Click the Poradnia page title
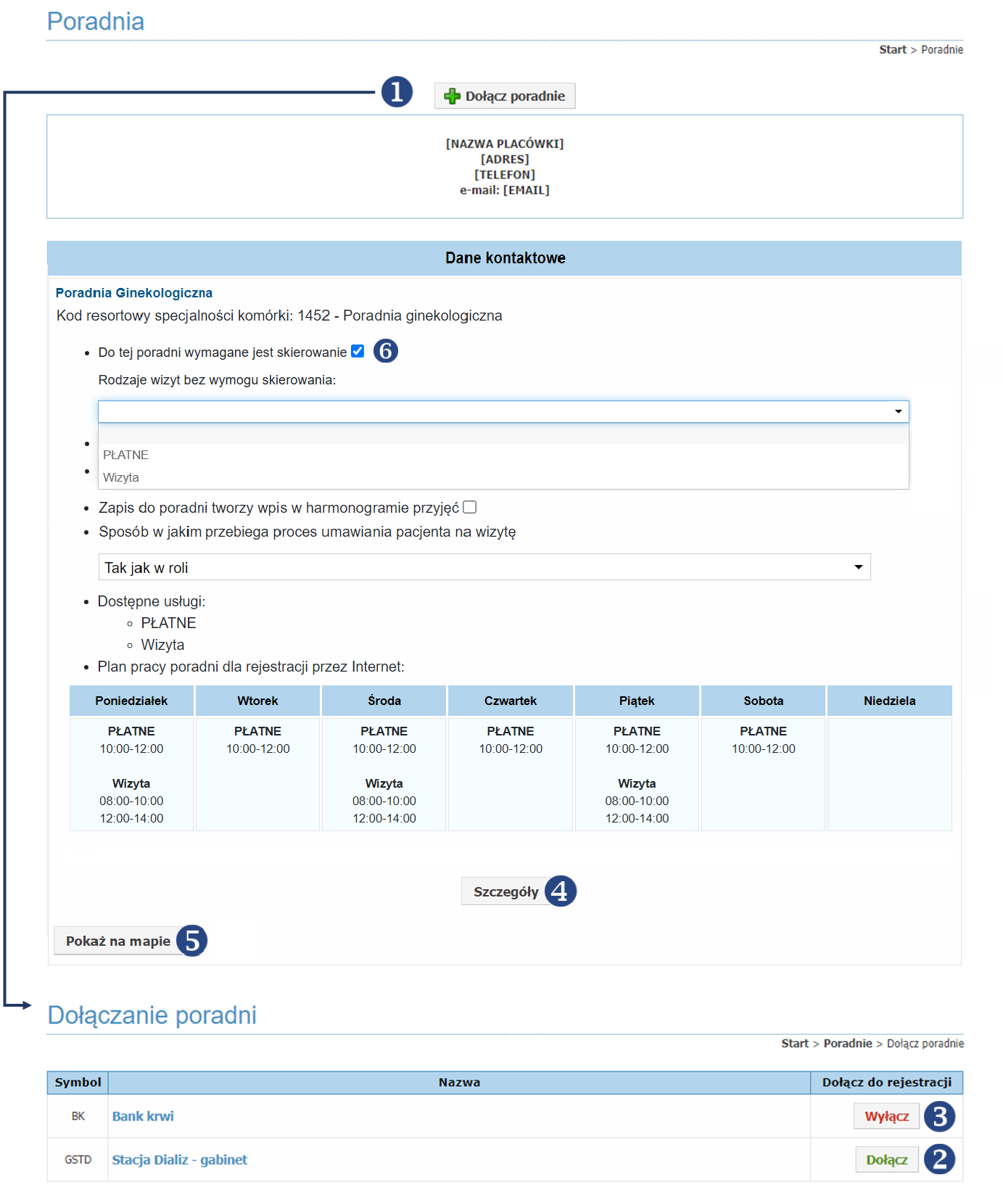The width and height of the screenshot is (1003, 1204). click(x=96, y=21)
